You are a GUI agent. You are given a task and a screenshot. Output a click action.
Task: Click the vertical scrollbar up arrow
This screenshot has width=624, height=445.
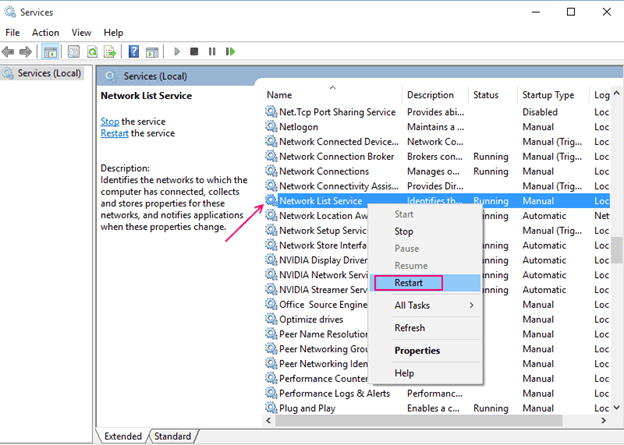[616, 93]
